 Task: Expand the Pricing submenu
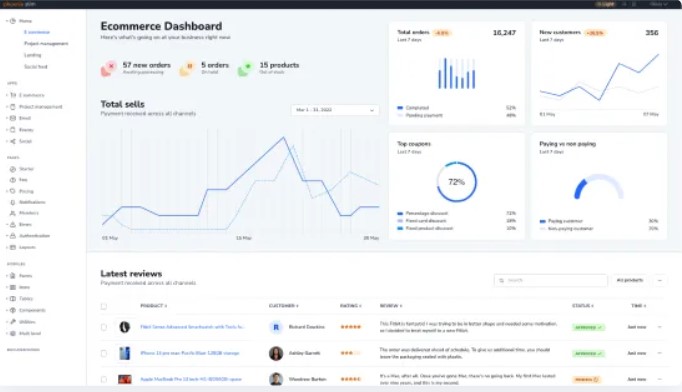click(7, 191)
